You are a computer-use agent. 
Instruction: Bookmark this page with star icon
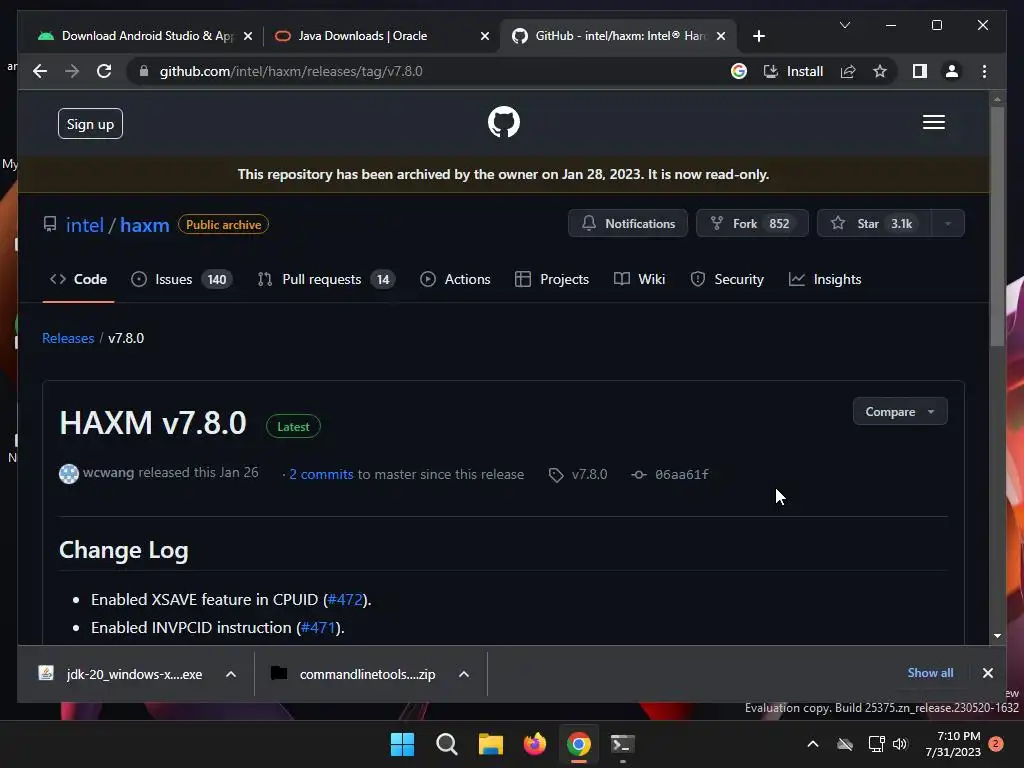(x=880, y=71)
